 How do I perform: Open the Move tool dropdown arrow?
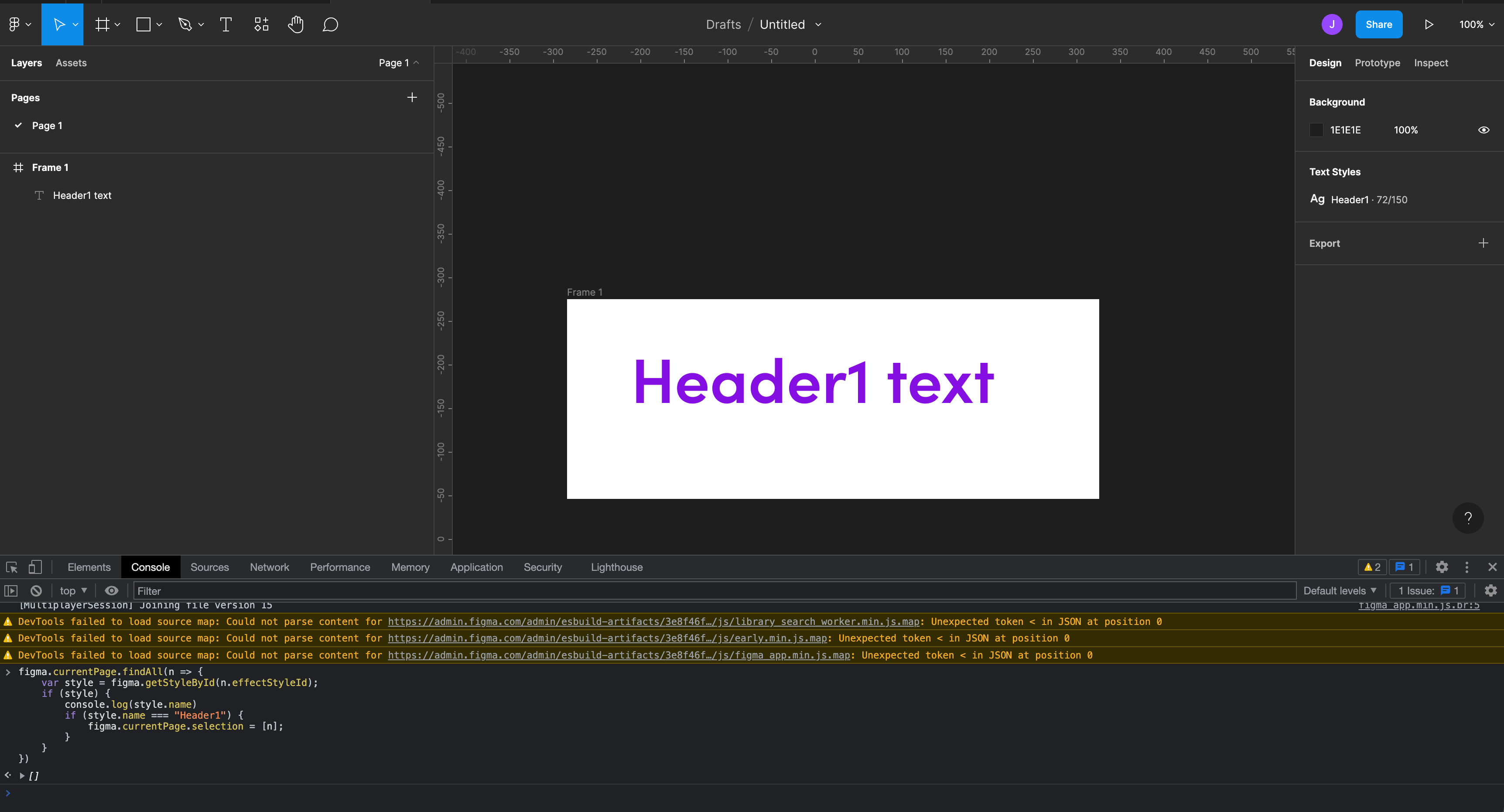point(75,24)
